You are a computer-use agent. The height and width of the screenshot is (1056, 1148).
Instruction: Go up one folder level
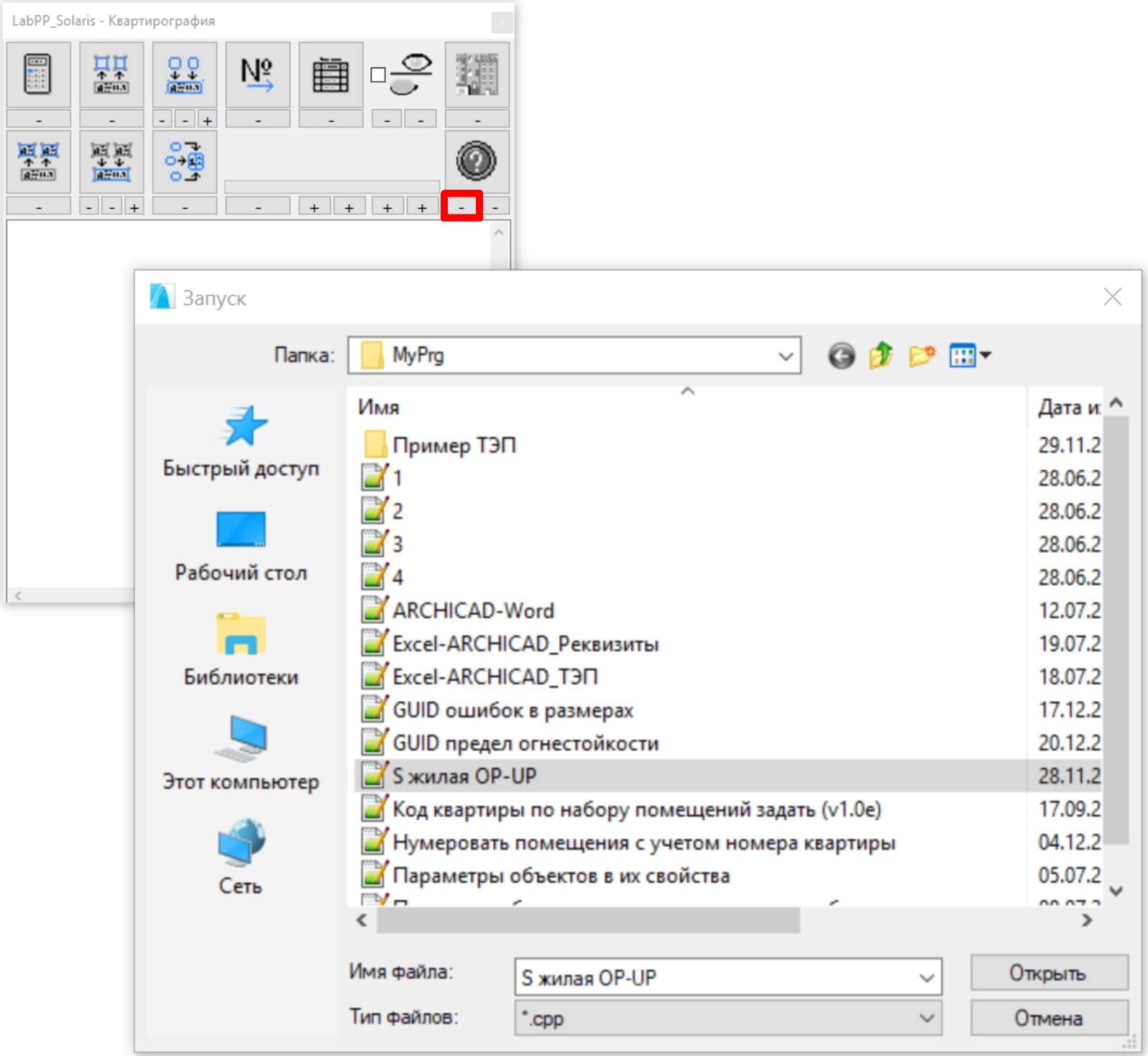[x=881, y=355]
